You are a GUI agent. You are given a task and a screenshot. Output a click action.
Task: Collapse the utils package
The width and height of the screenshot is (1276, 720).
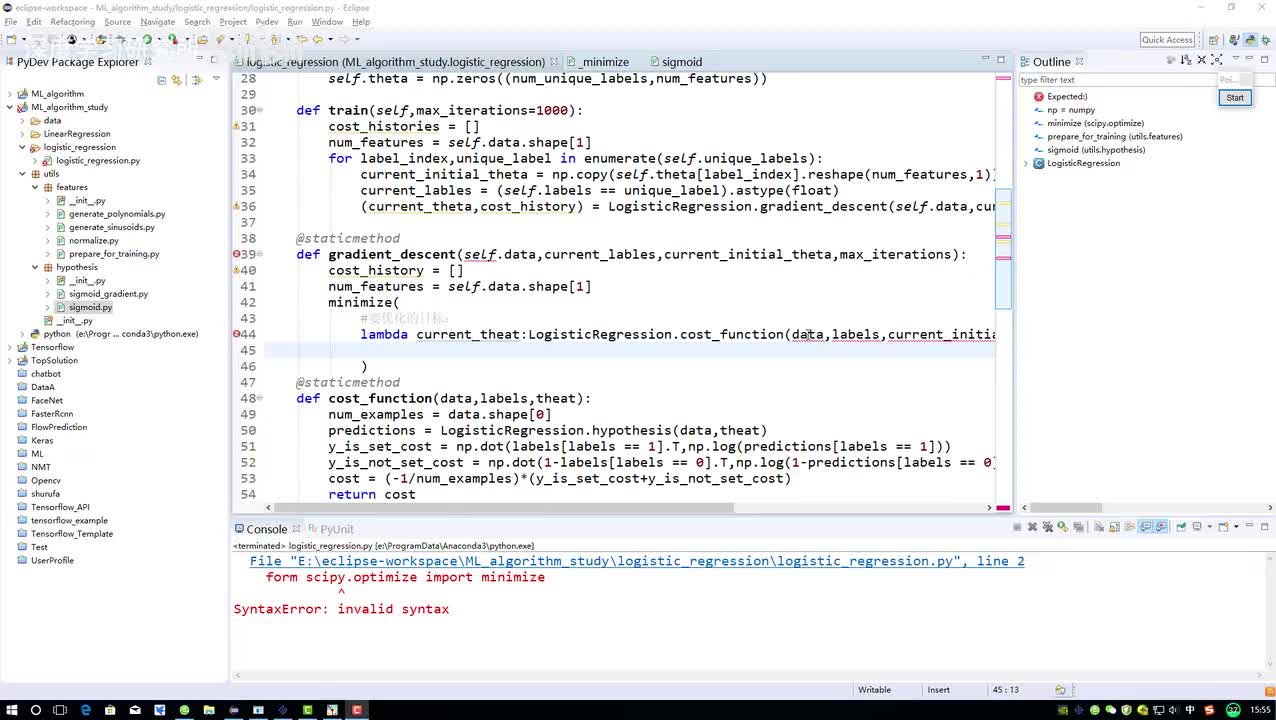tap(22, 174)
